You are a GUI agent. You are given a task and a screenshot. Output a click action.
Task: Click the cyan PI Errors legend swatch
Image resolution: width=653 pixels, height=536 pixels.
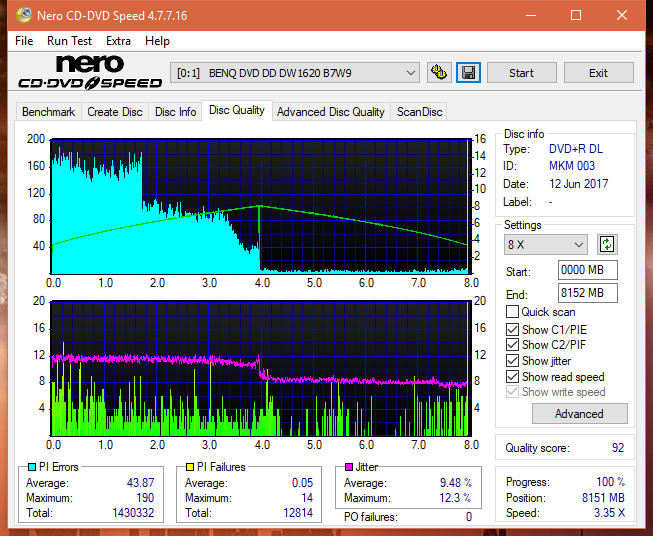point(32,467)
